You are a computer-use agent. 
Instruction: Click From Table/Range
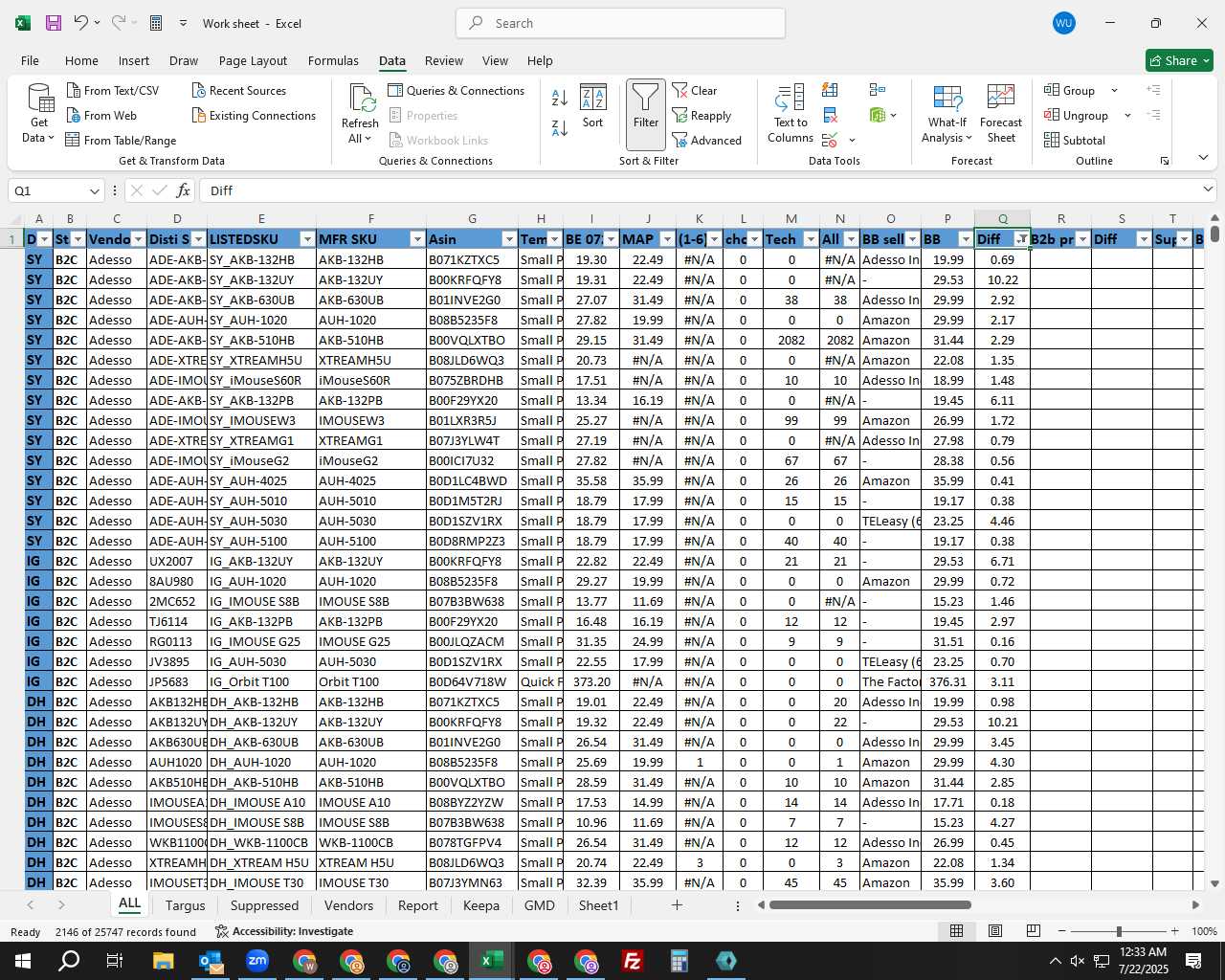(x=121, y=140)
